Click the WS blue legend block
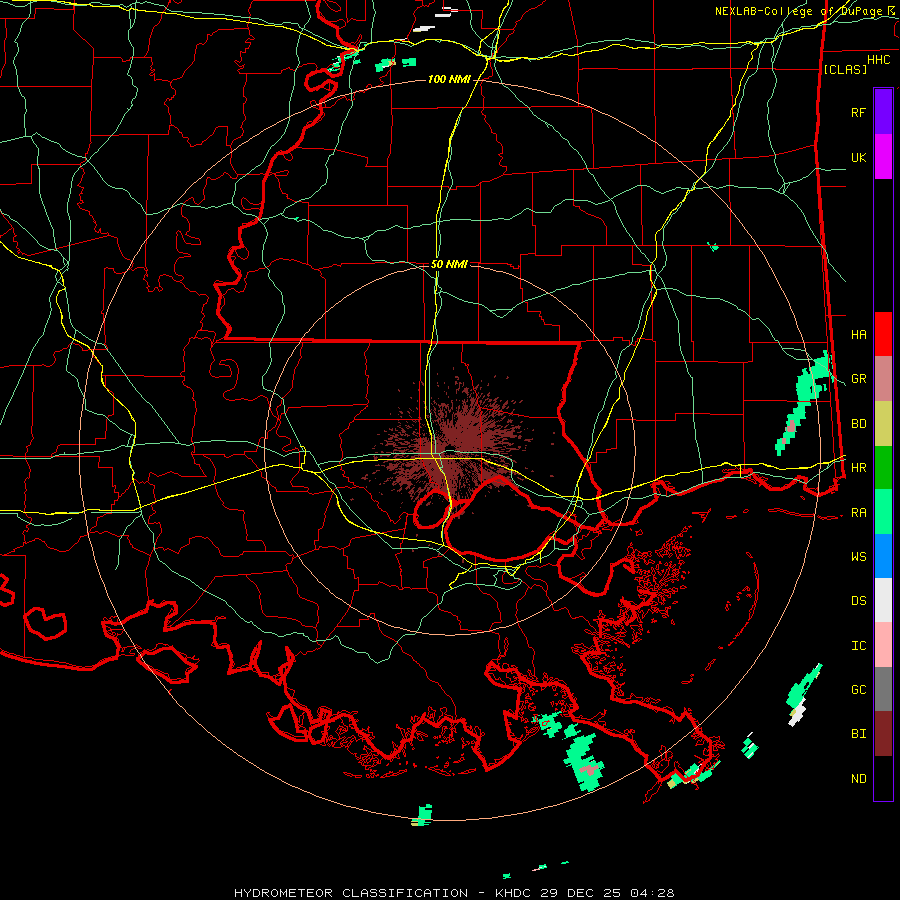Viewport: 900px width, 900px height. pos(883,556)
